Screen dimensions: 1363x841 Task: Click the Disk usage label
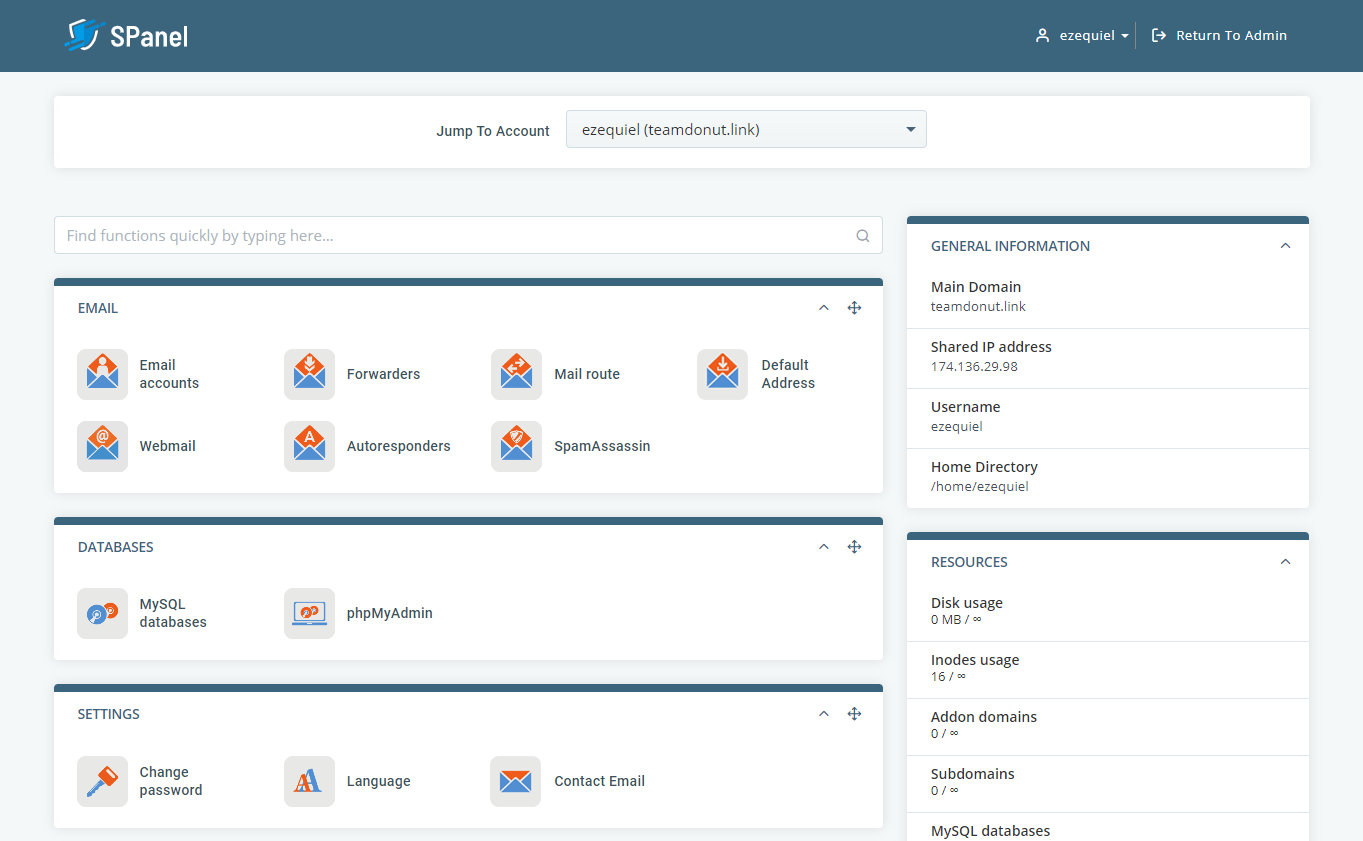(966, 603)
